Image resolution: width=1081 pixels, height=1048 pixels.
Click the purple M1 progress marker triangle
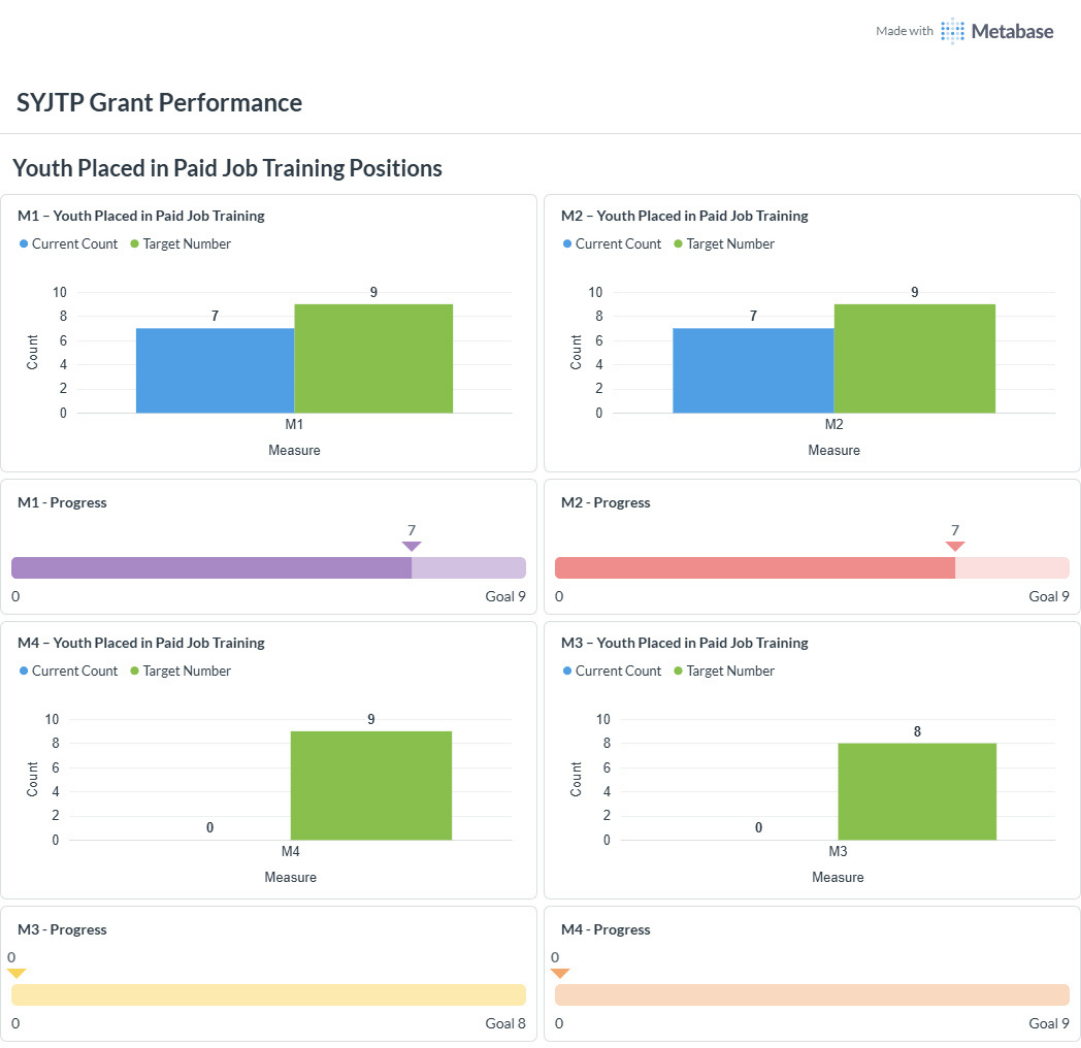point(412,546)
